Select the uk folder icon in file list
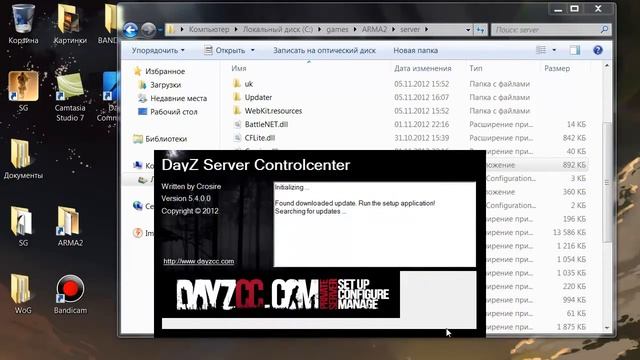The height and width of the screenshot is (360, 640). click(237, 84)
